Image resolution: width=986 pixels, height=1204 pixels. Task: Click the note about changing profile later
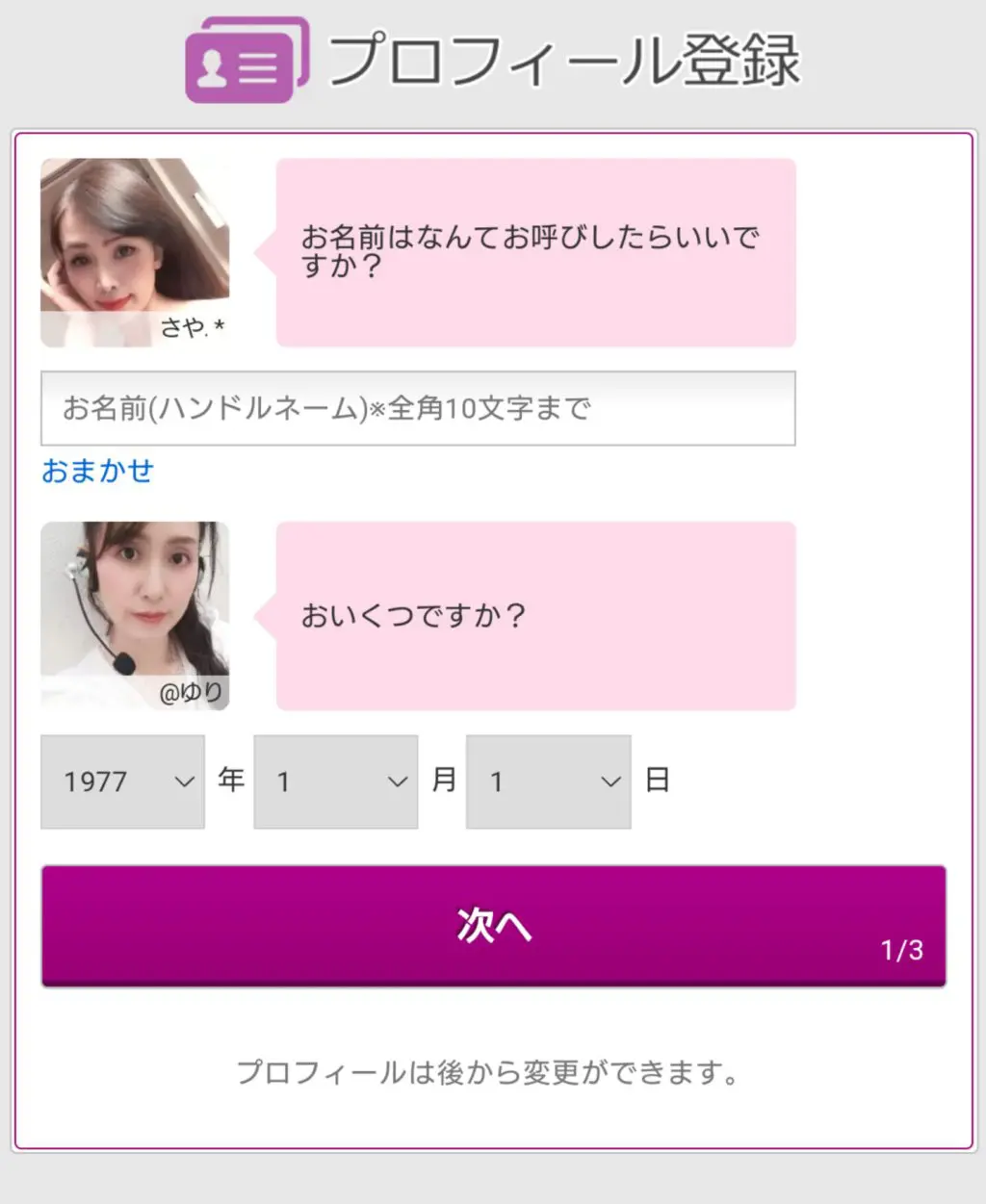tap(488, 1072)
